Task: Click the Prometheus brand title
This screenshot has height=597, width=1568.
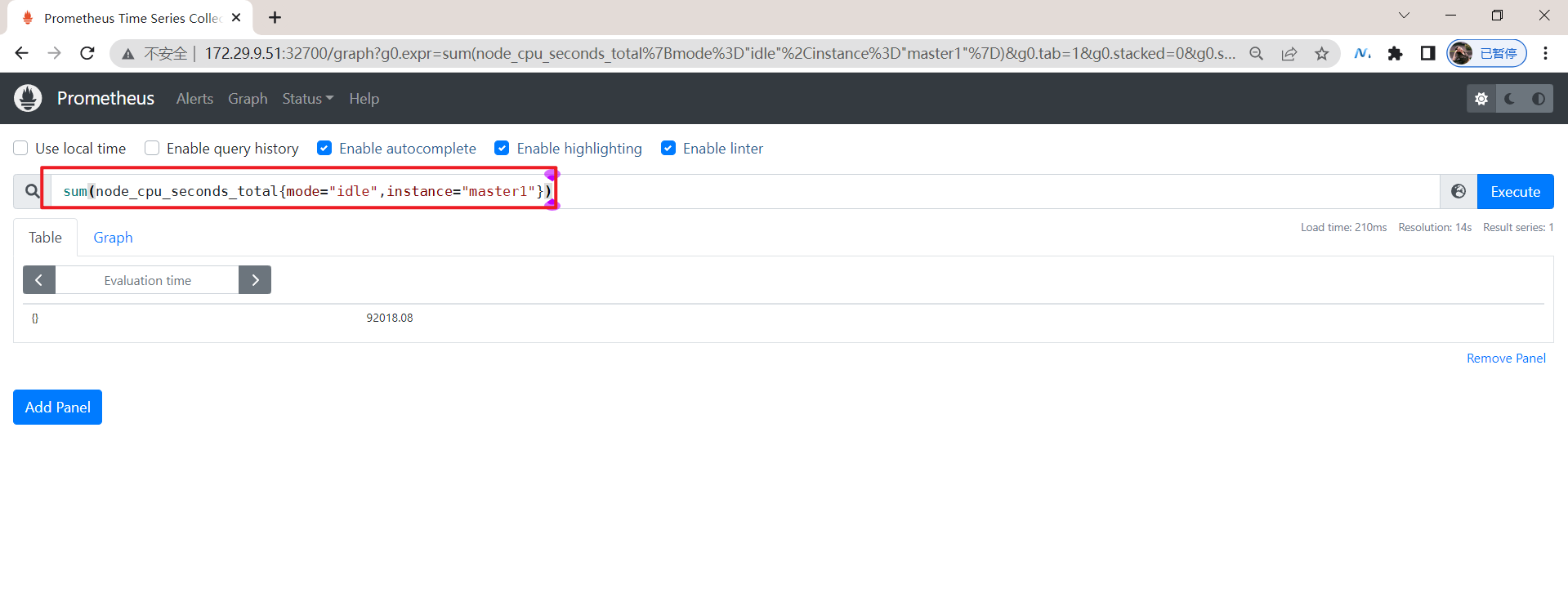Action: pos(105,98)
